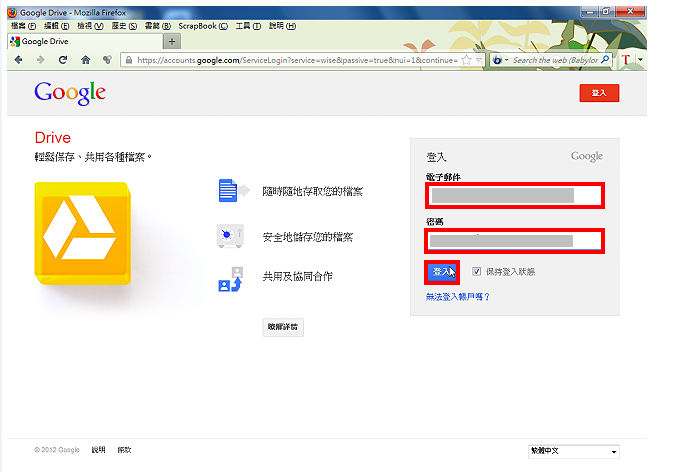Click the red 登入 button in page header
This screenshot has width=673, height=472.
pyautogui.click(x=599, y=93)
